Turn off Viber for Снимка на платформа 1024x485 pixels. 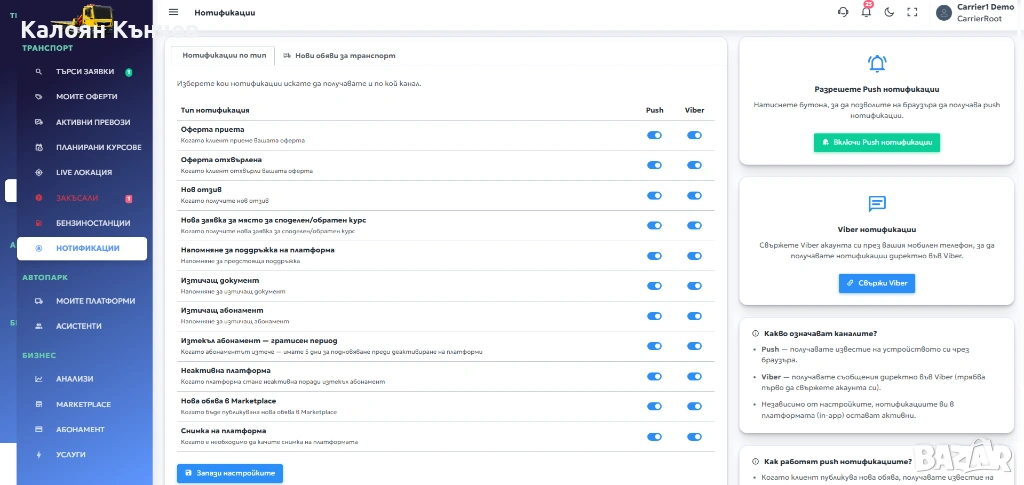(x=694, y=437)
